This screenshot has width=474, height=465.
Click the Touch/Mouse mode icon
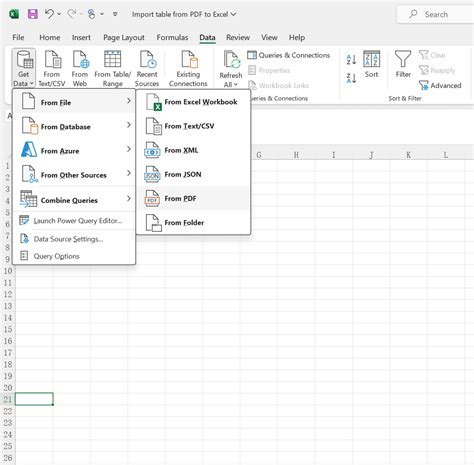[91, 14]
